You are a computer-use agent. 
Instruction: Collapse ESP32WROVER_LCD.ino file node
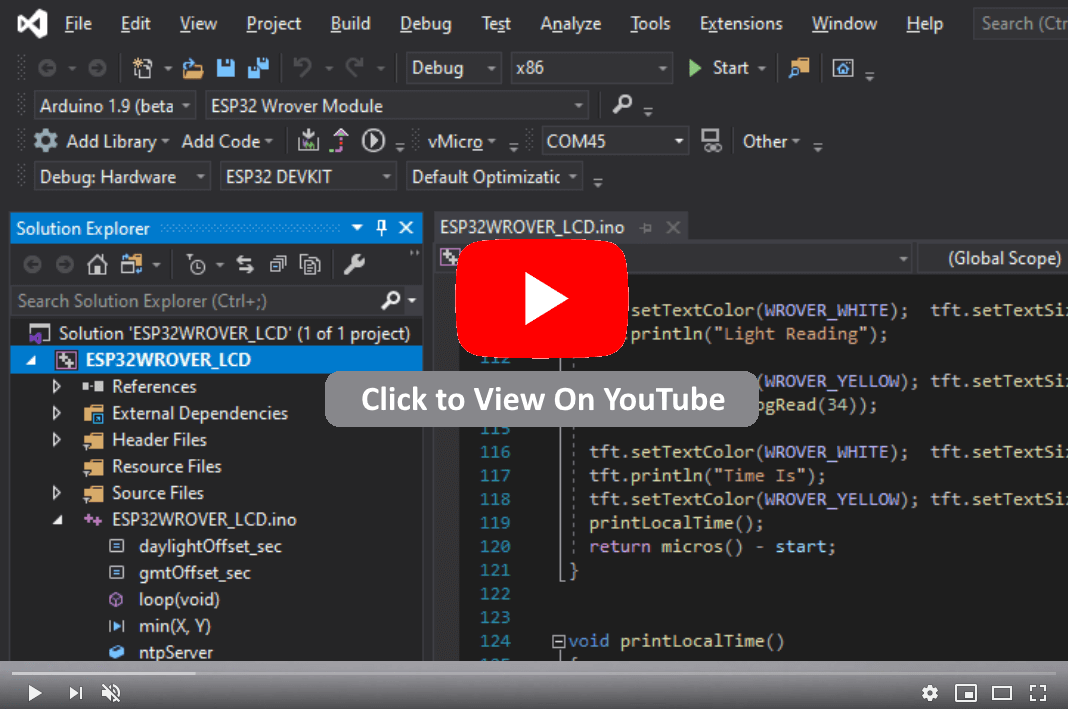tap(58, 520)
